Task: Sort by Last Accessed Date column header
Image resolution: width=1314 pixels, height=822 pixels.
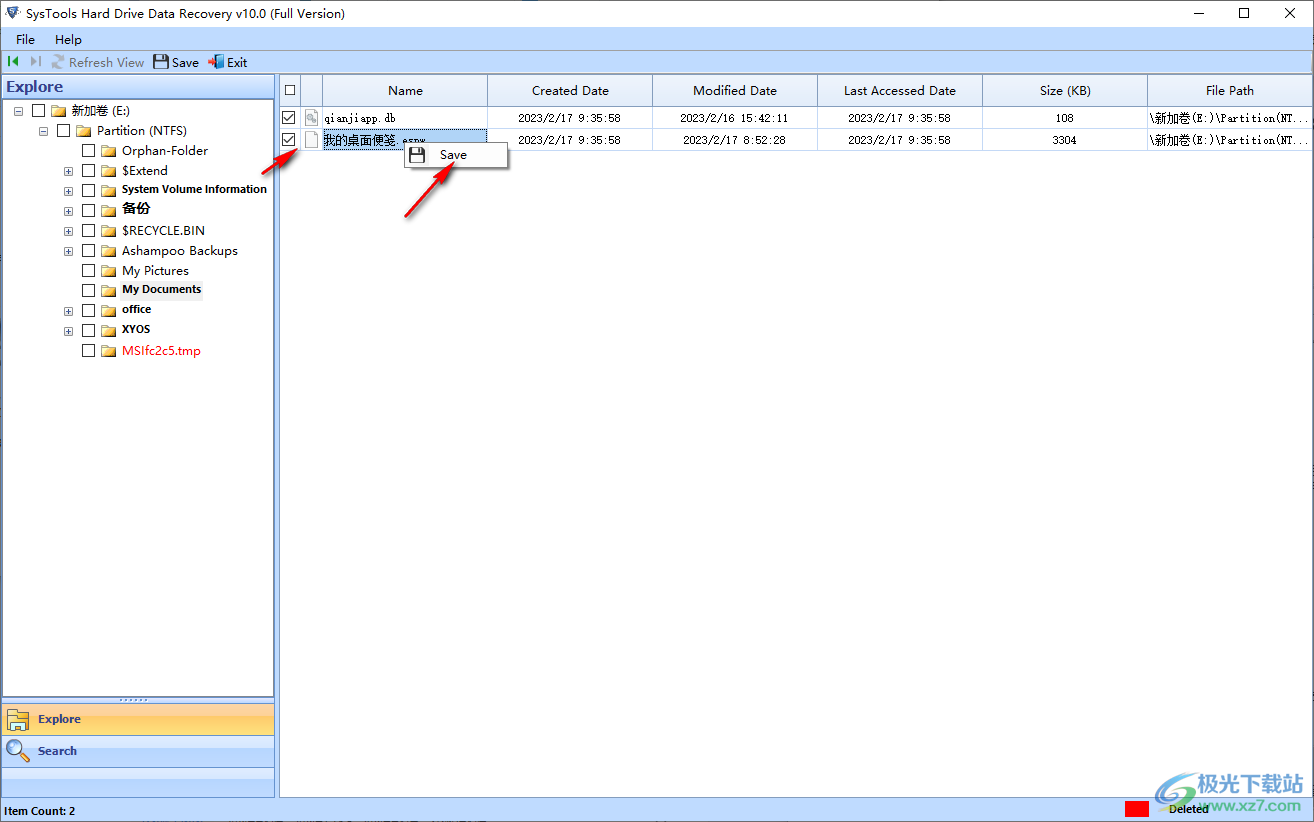Action: [900, 90]
